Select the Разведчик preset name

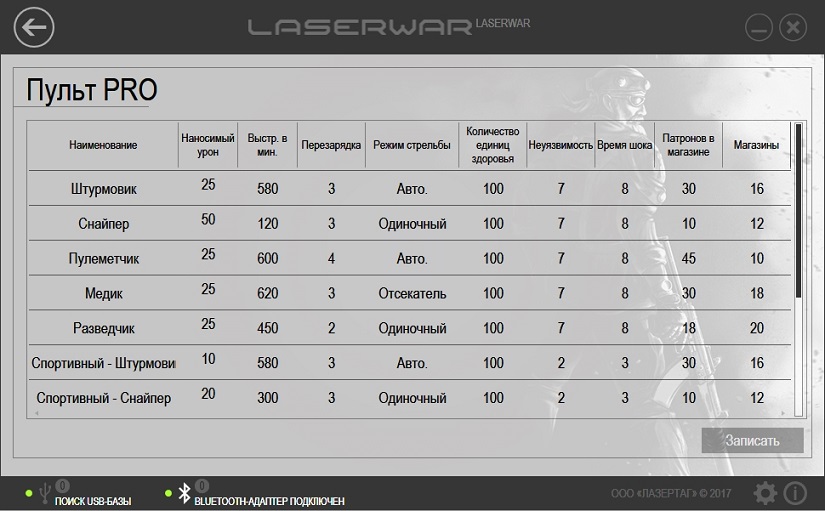104,328
